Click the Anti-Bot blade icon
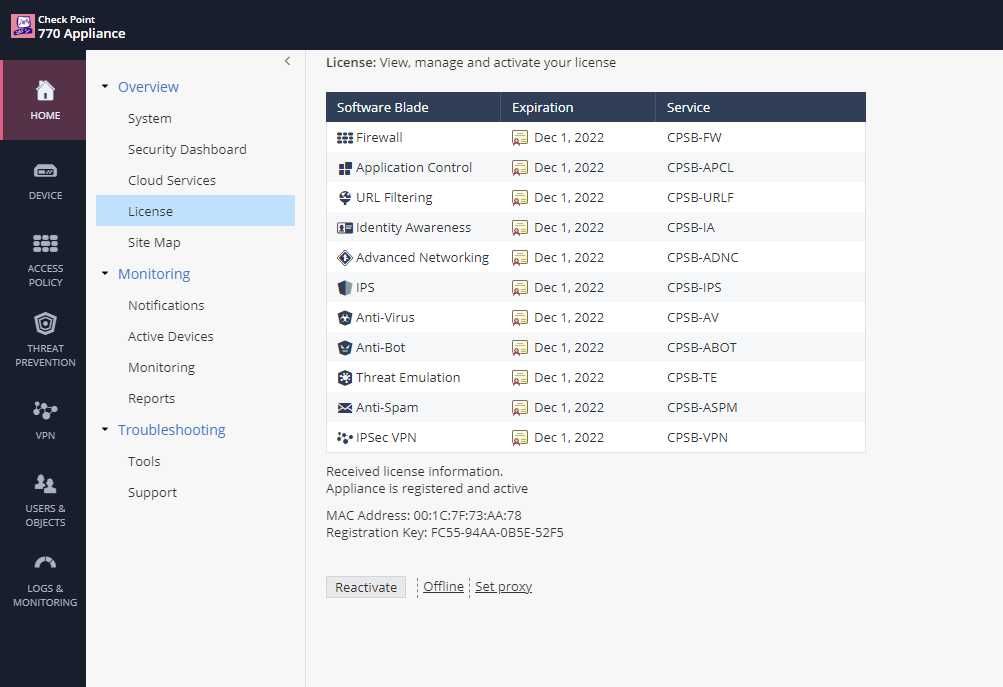Screen dimensions: 1003x687 [345, 348]
